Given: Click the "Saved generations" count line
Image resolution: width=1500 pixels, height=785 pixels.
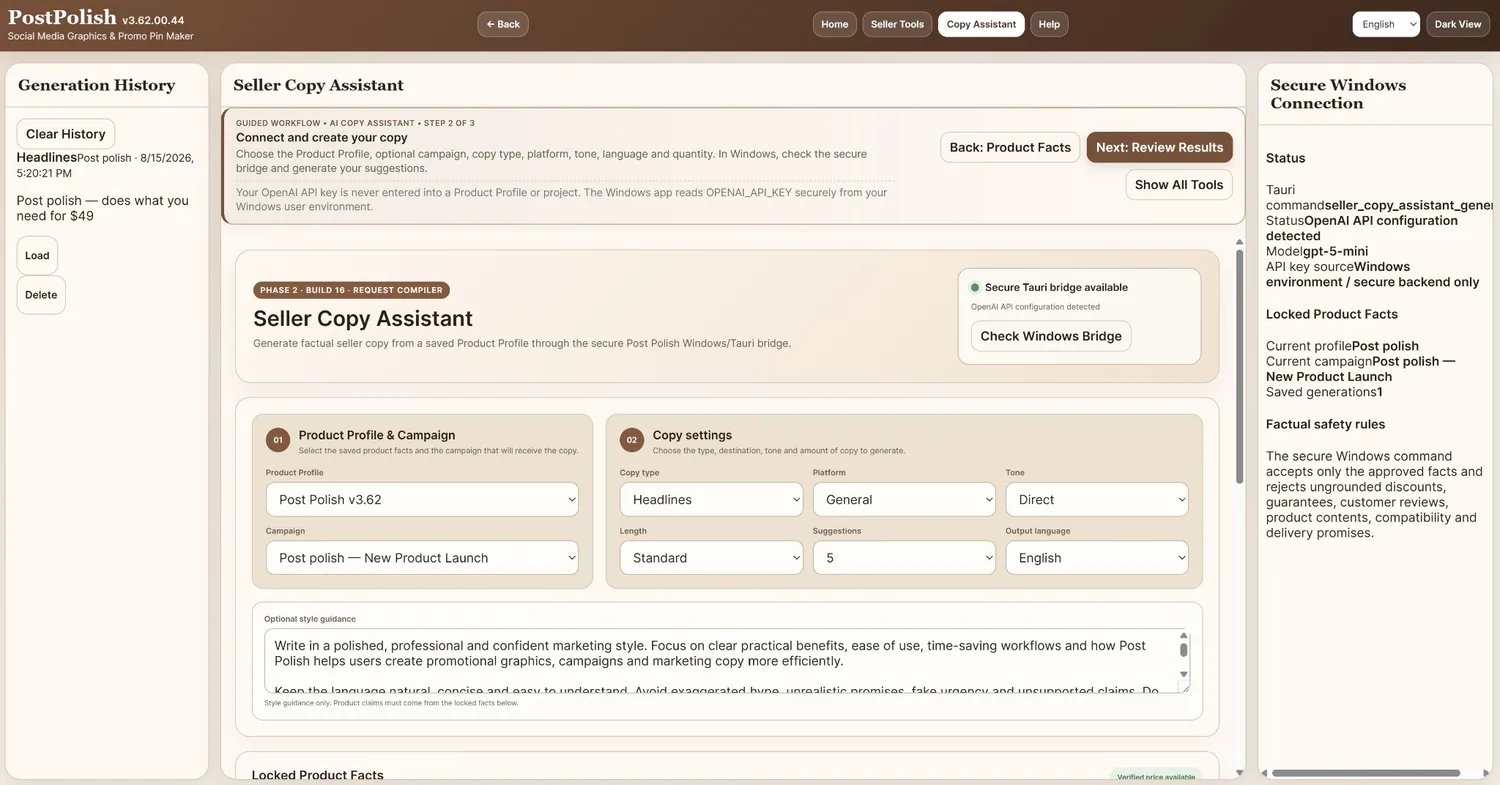Looking at the screenshot, I should tap(1324, 392).
